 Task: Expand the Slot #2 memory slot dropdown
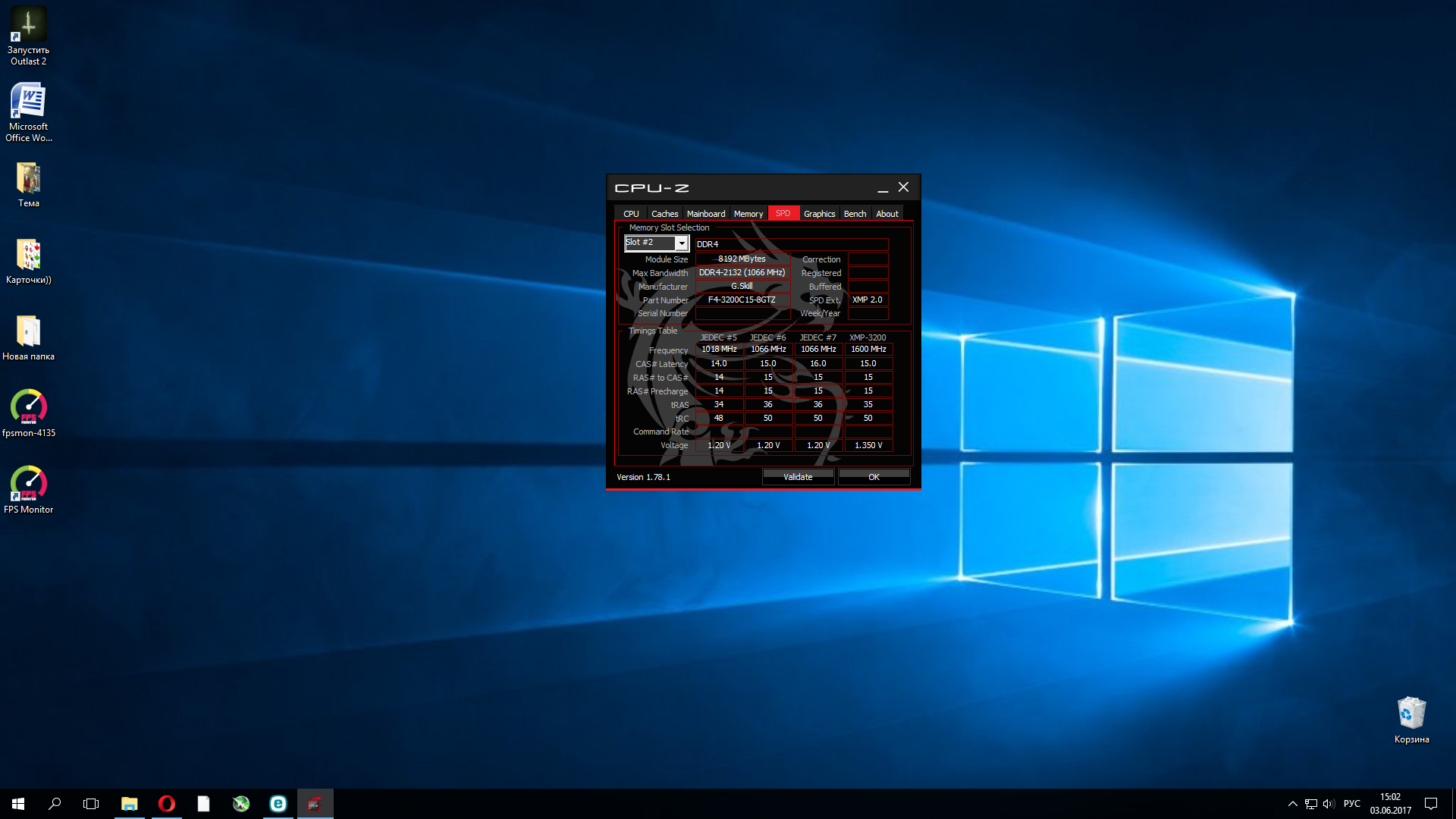682,243
